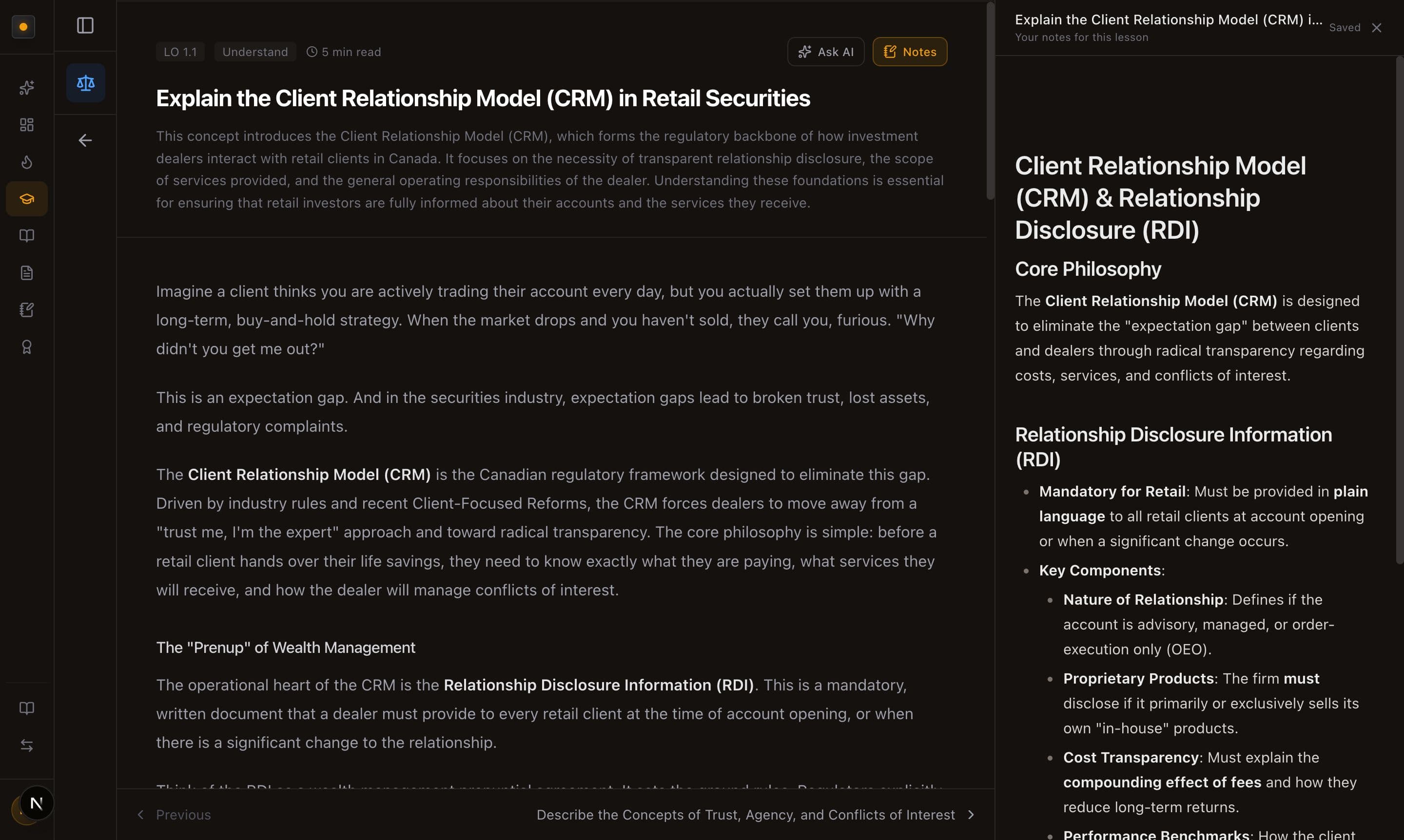Click the lower open-book icon near bottom

[x=27, y=708]
